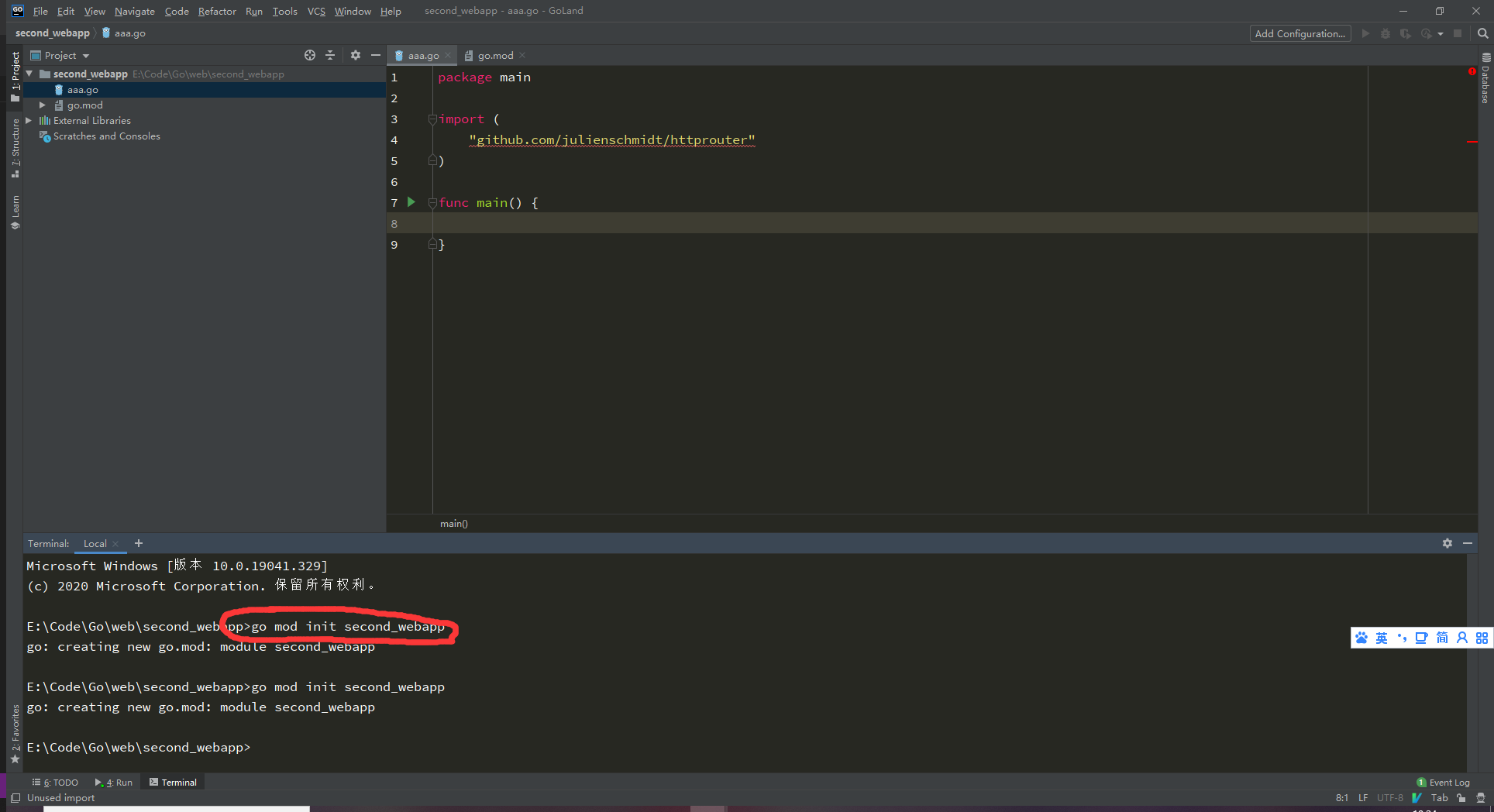This screenshot has width=1494, height=812.
Task: Hide the Project tool window
Action: tap(376, 55)
